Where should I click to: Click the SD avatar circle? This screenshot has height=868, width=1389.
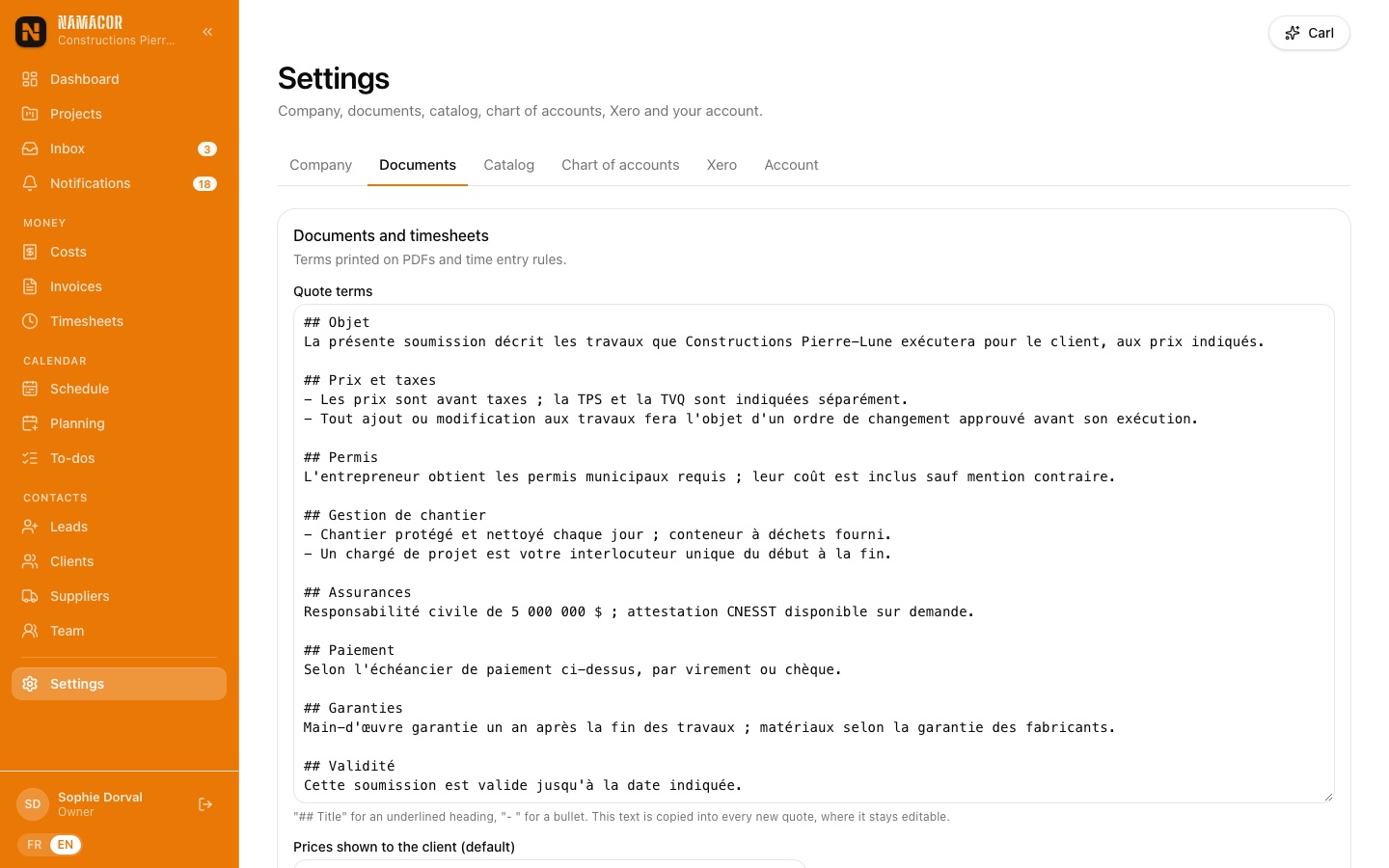click(33, 804)
